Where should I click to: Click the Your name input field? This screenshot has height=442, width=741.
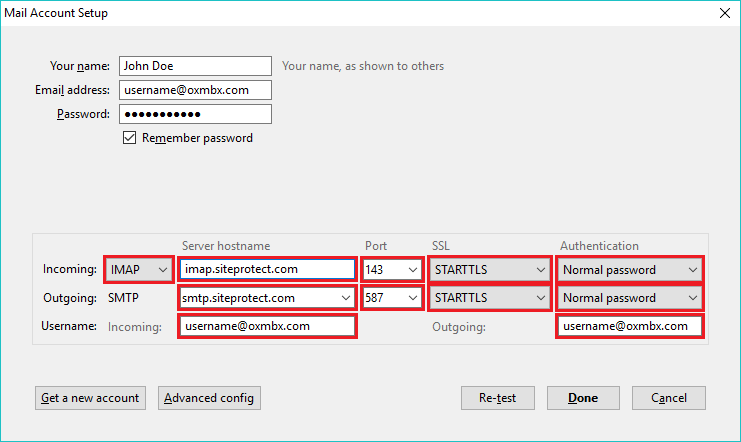[x=195, y=66]
